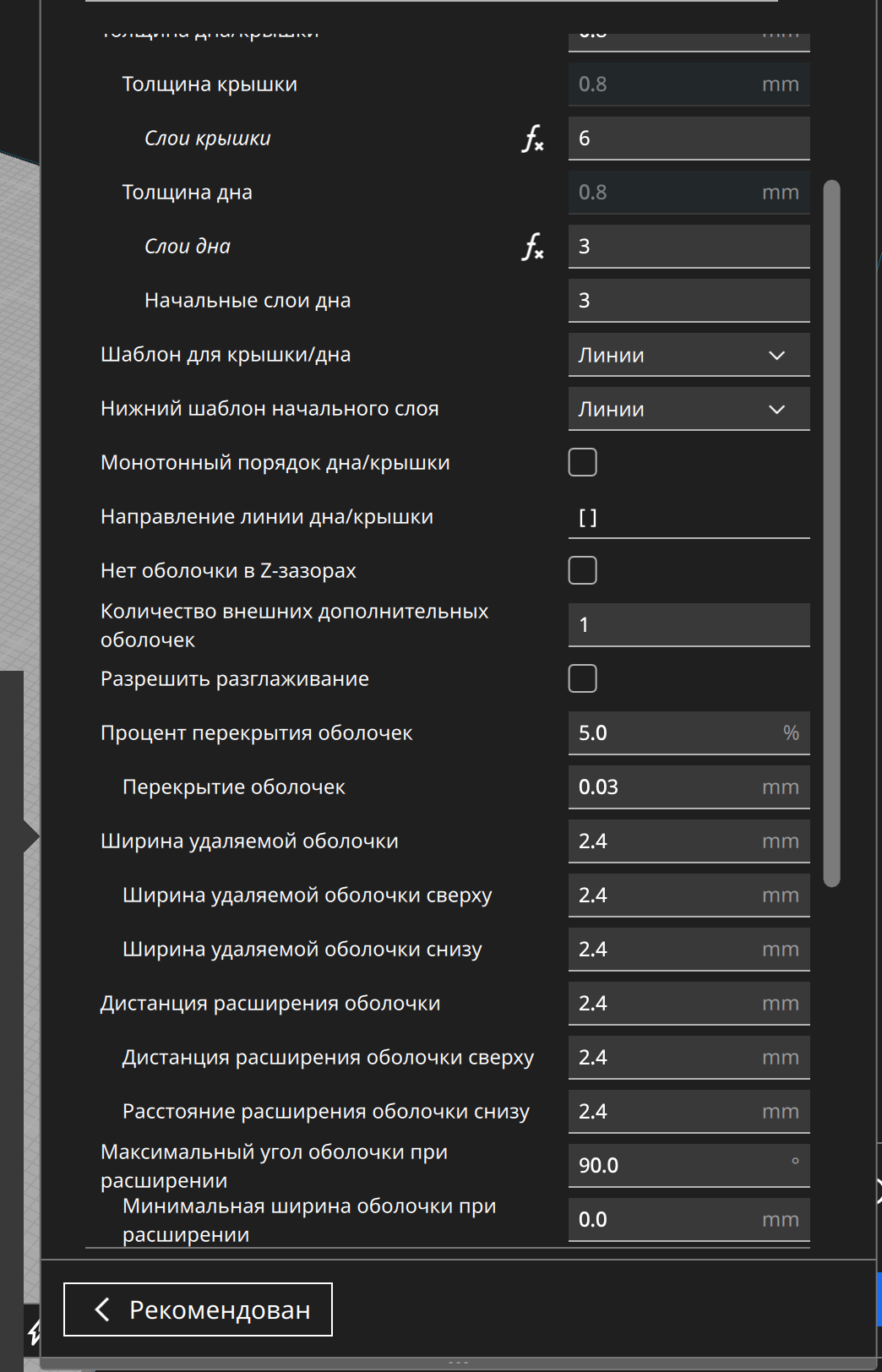This screenshot has height=1372, width=882.
Task: Click the Слои крышки value field
Action: coord(689,139)
